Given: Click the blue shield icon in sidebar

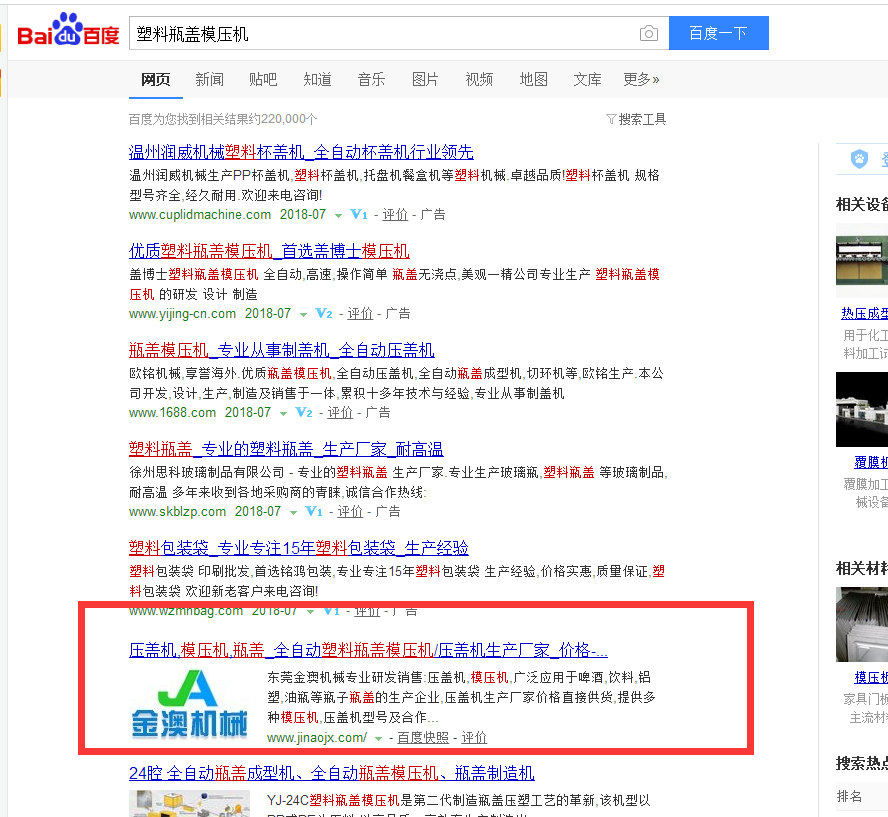Looking at the screenshot, I should [858, 159].
